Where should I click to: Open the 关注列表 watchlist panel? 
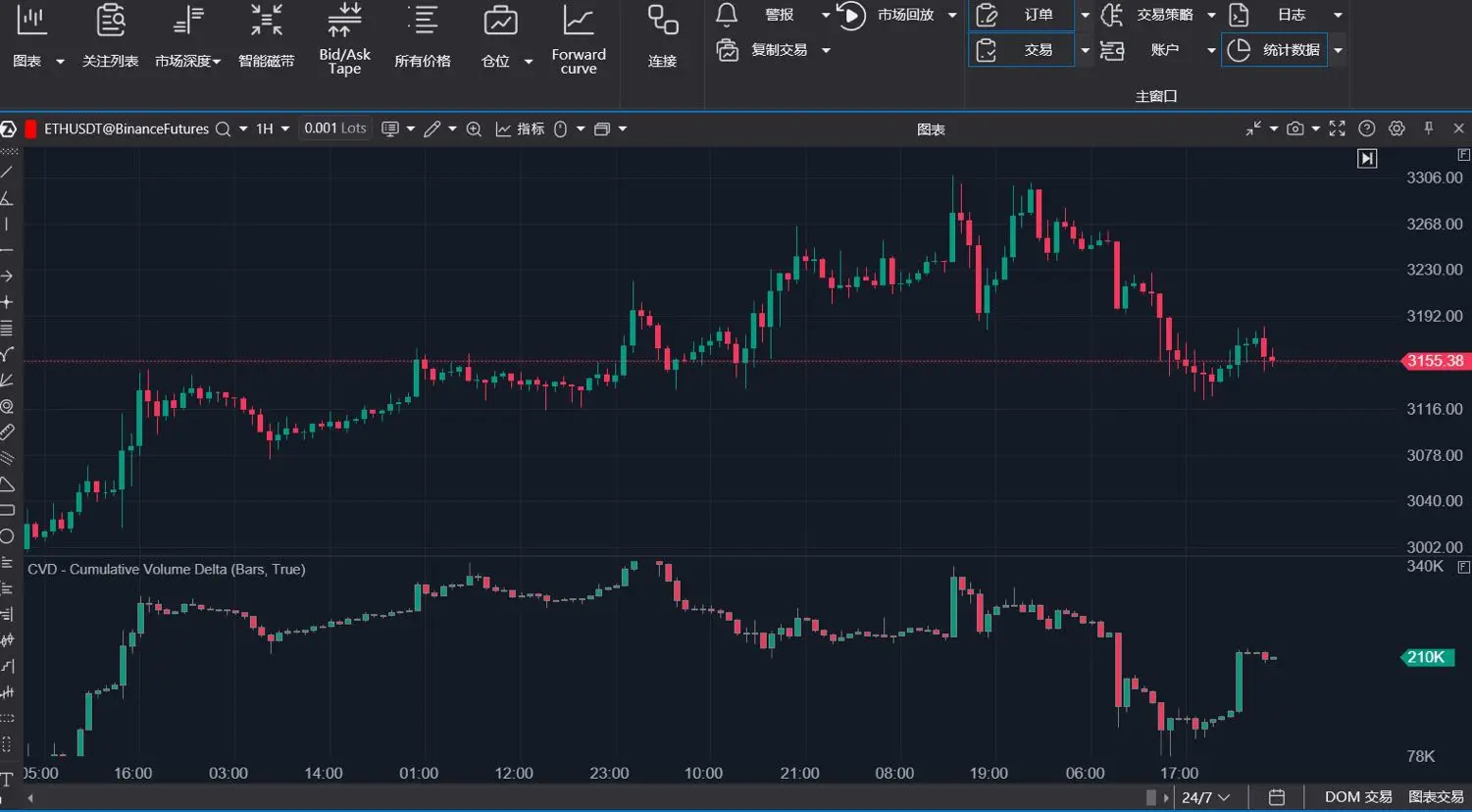110,37
